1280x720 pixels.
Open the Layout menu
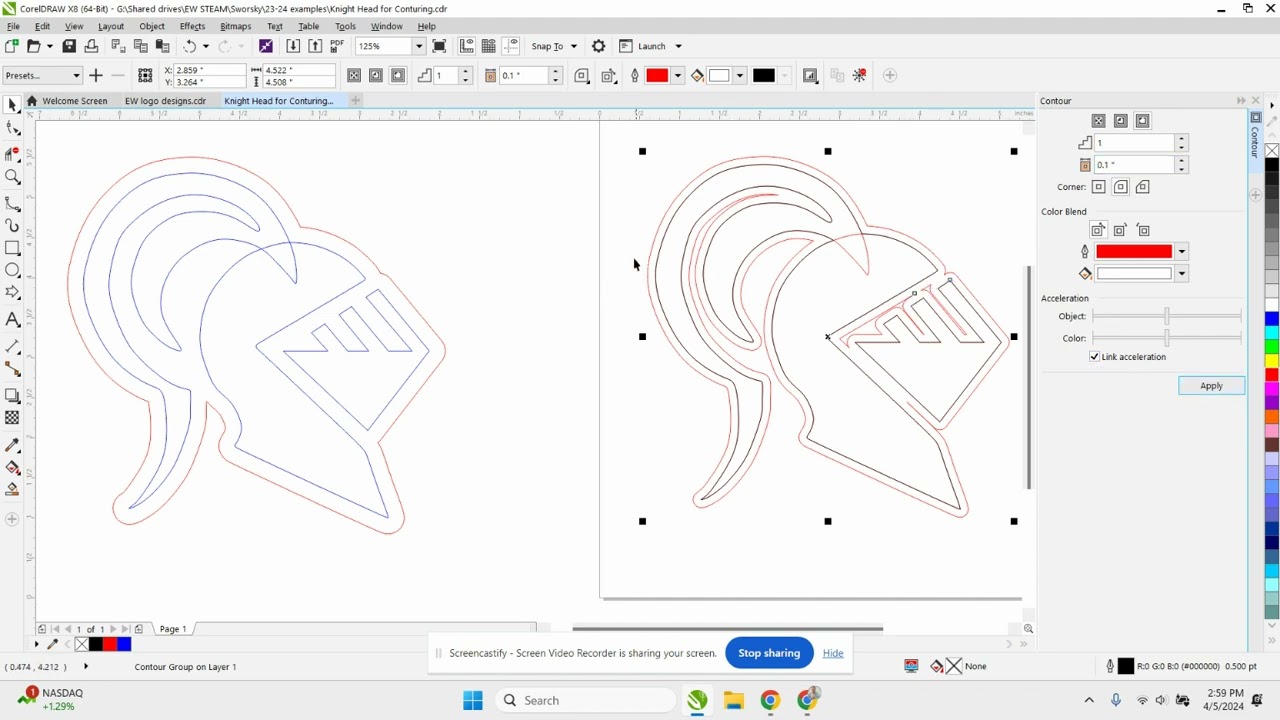[111, 26]
